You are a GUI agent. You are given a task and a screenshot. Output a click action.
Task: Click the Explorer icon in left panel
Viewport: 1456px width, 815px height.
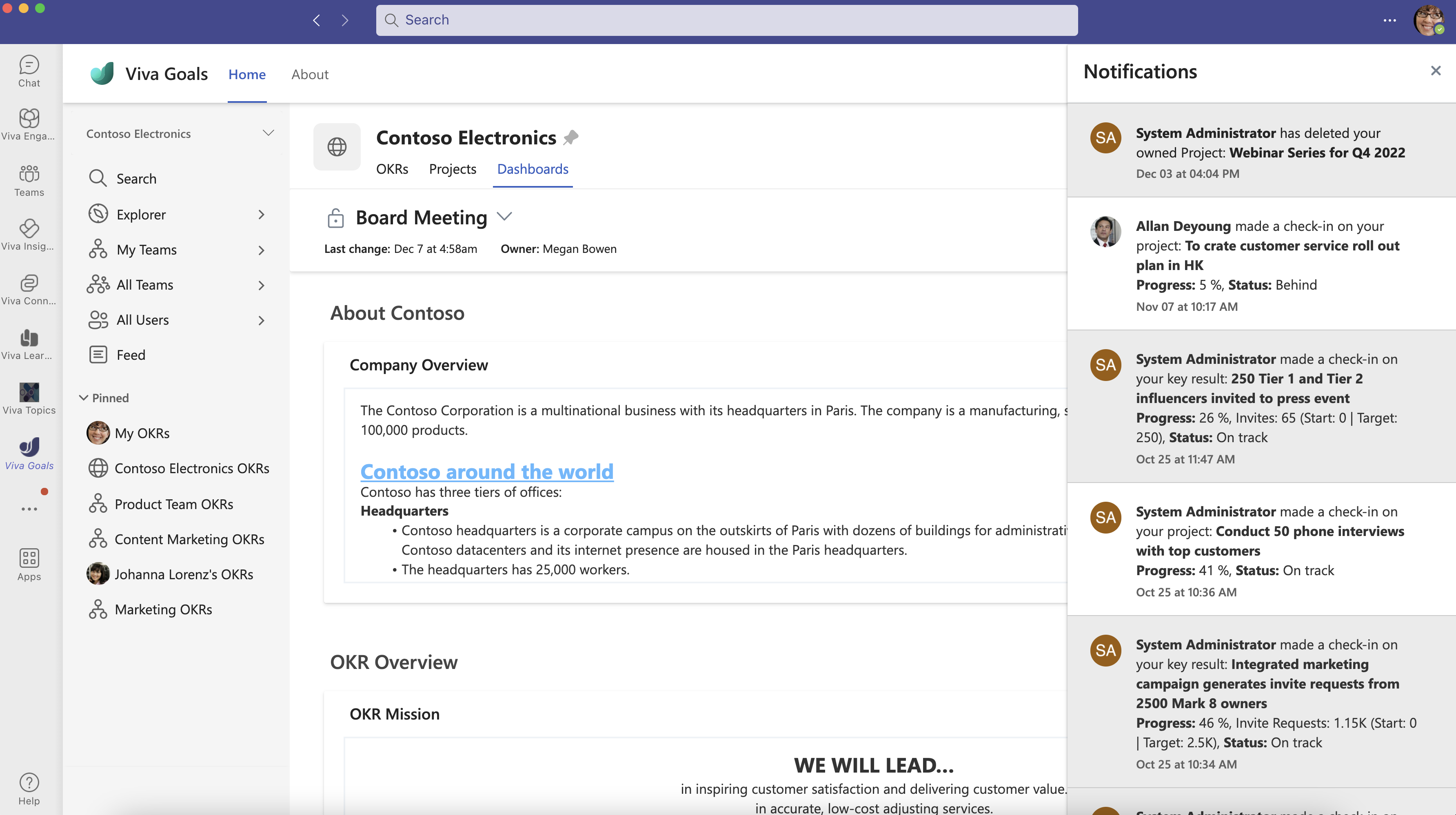pos(97,213)
